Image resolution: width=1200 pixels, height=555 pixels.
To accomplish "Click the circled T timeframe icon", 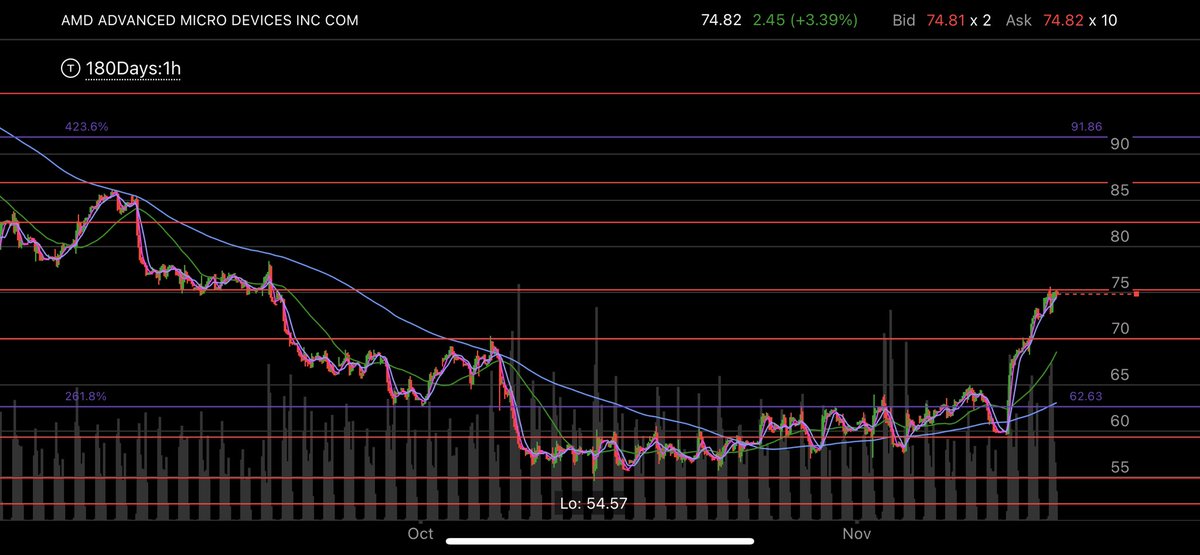I will pyautogui.click(x=70, y=69).
